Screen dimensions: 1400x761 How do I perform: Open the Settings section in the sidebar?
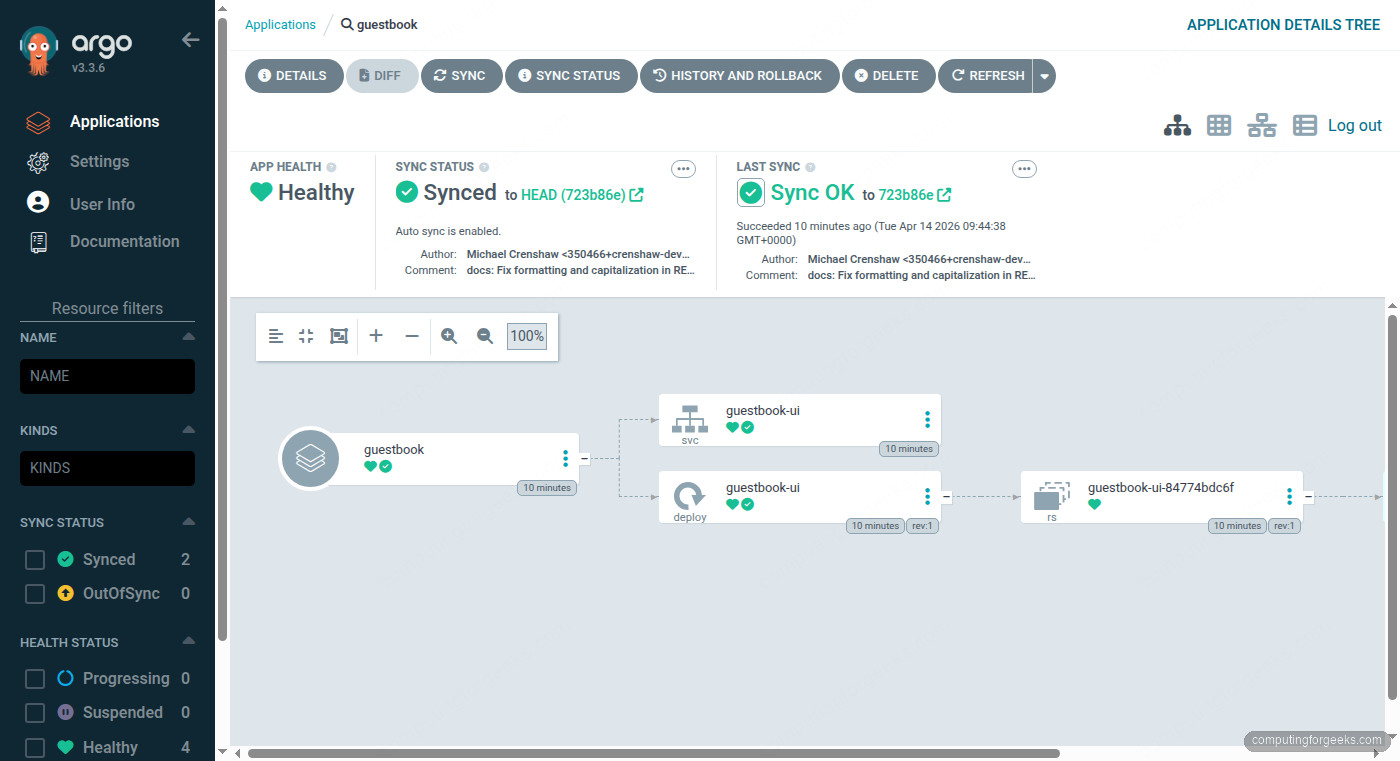pos(99,161)
